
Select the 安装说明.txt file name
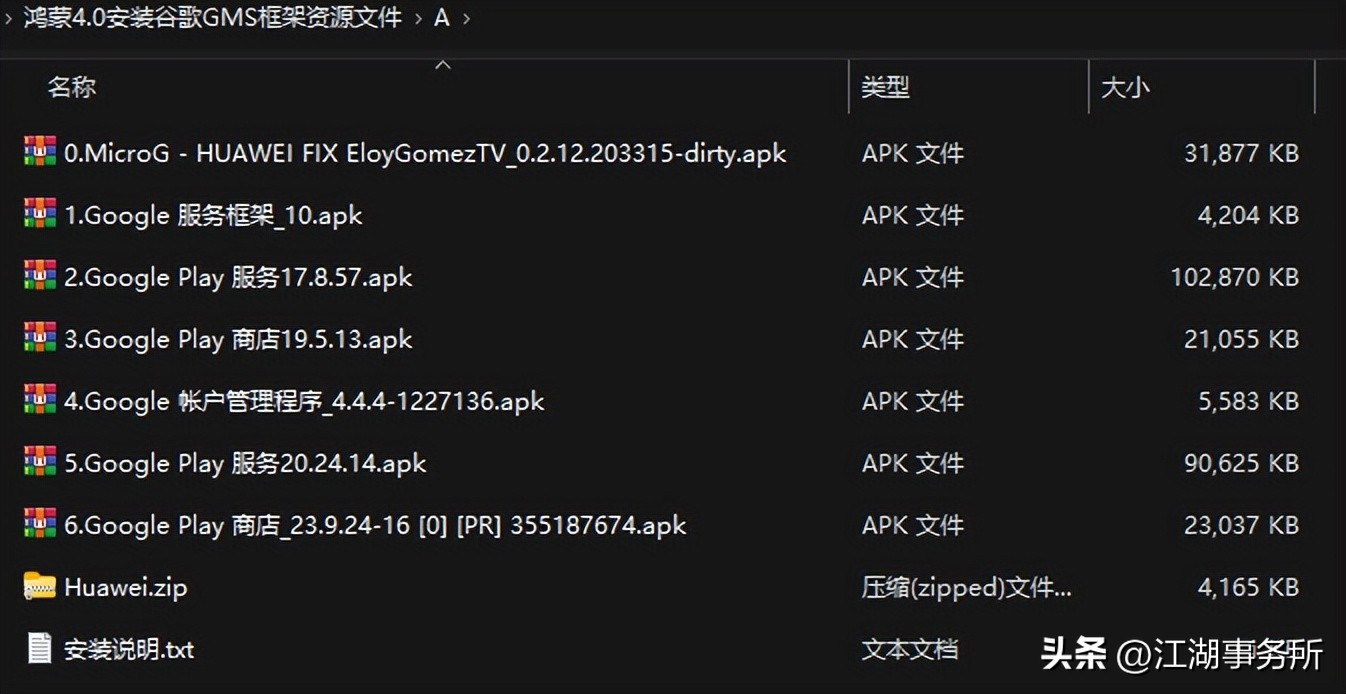tap(129, 649)
